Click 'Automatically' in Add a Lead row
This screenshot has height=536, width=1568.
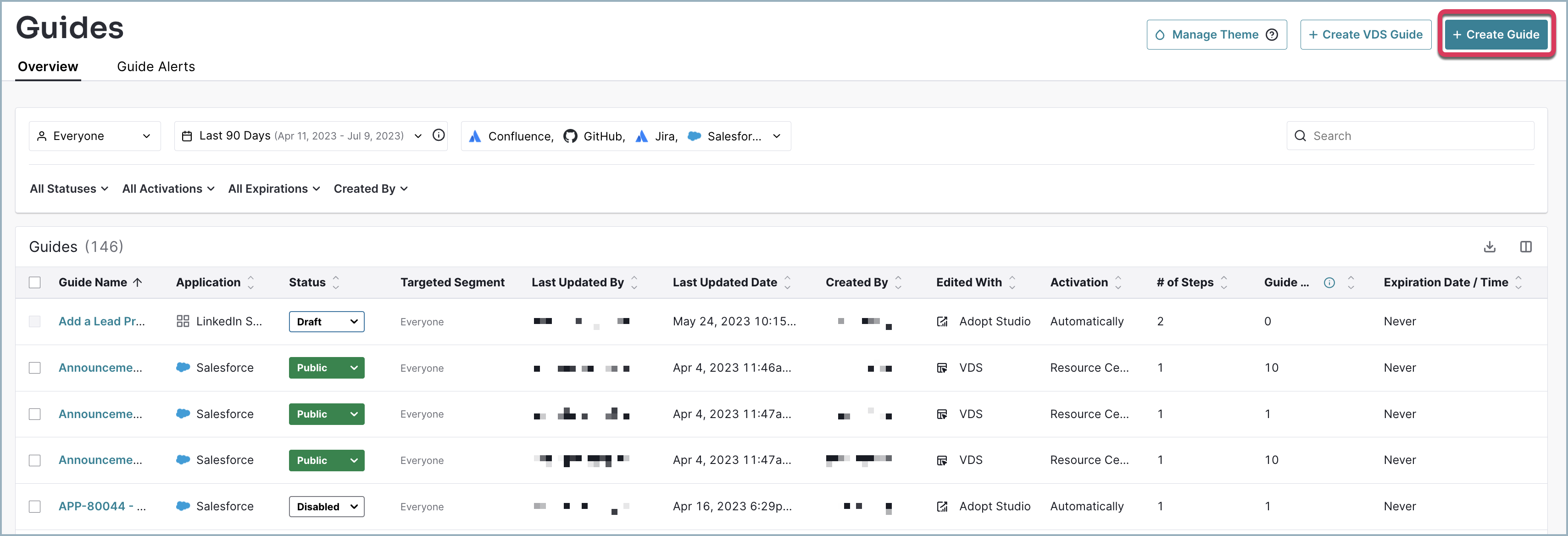pos(1086,321)
